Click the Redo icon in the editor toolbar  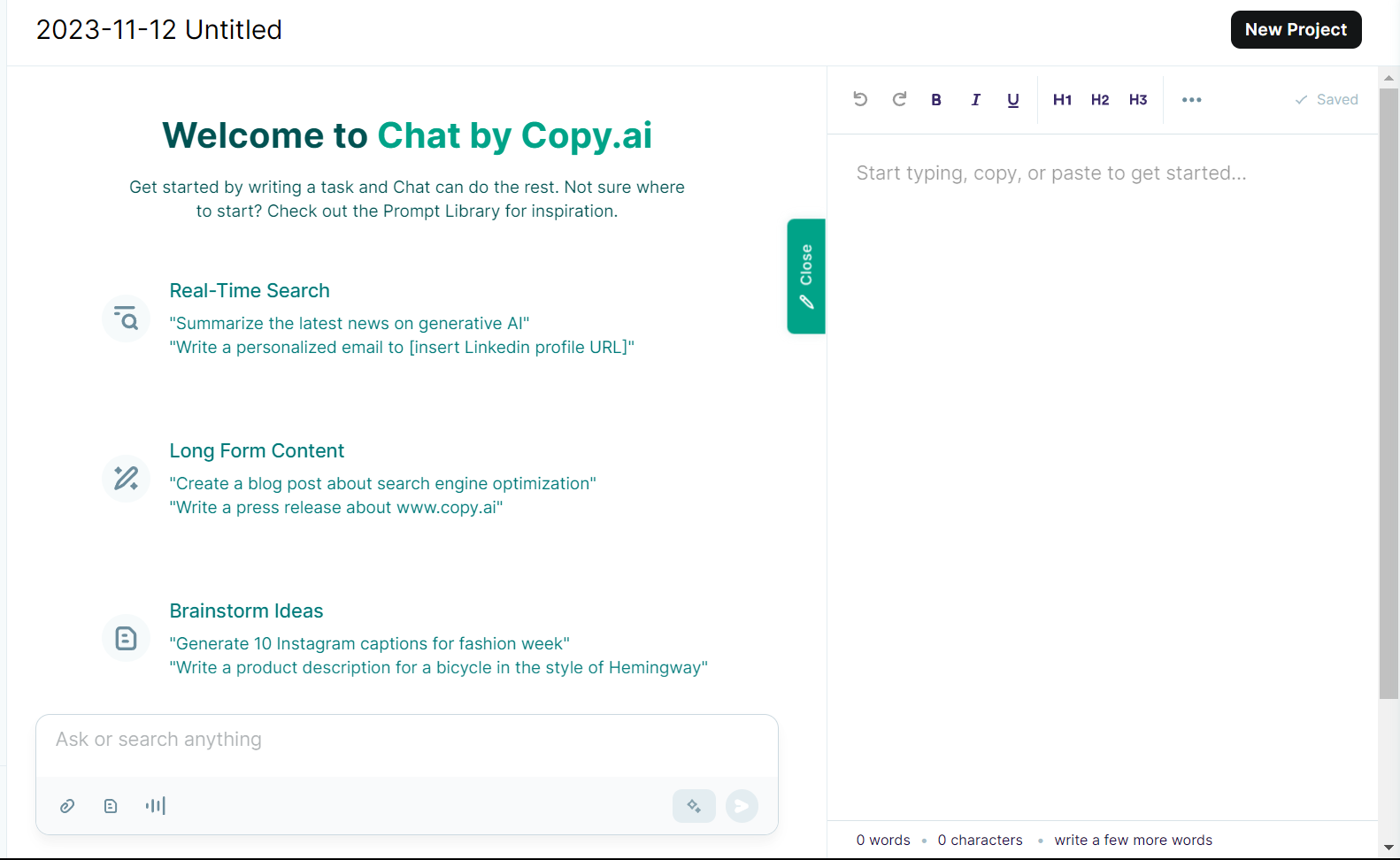899,99
